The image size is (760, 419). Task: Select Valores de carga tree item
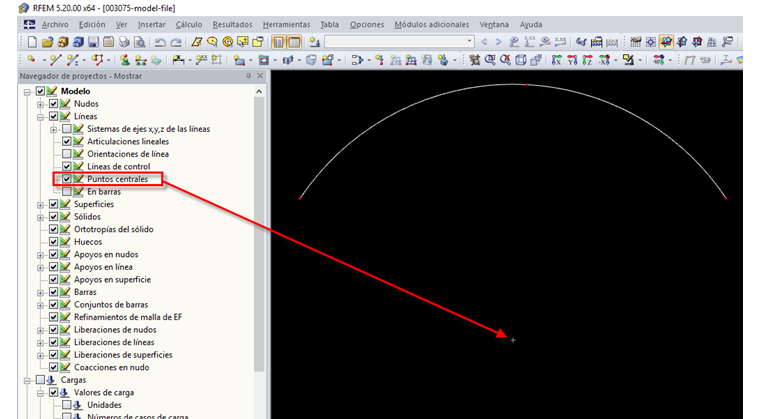[x=104, y=392]
